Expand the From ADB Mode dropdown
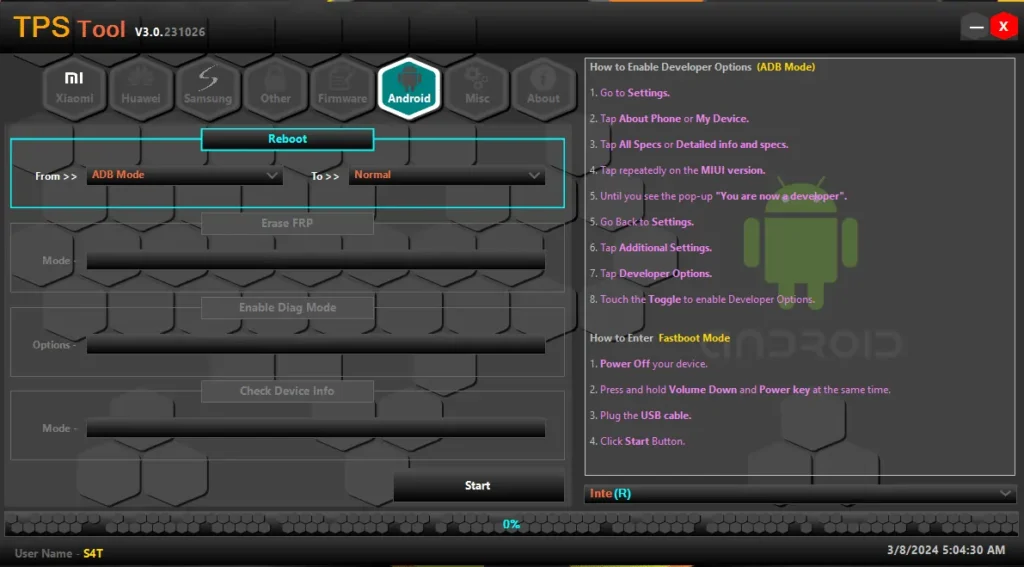 pos(185,175)
